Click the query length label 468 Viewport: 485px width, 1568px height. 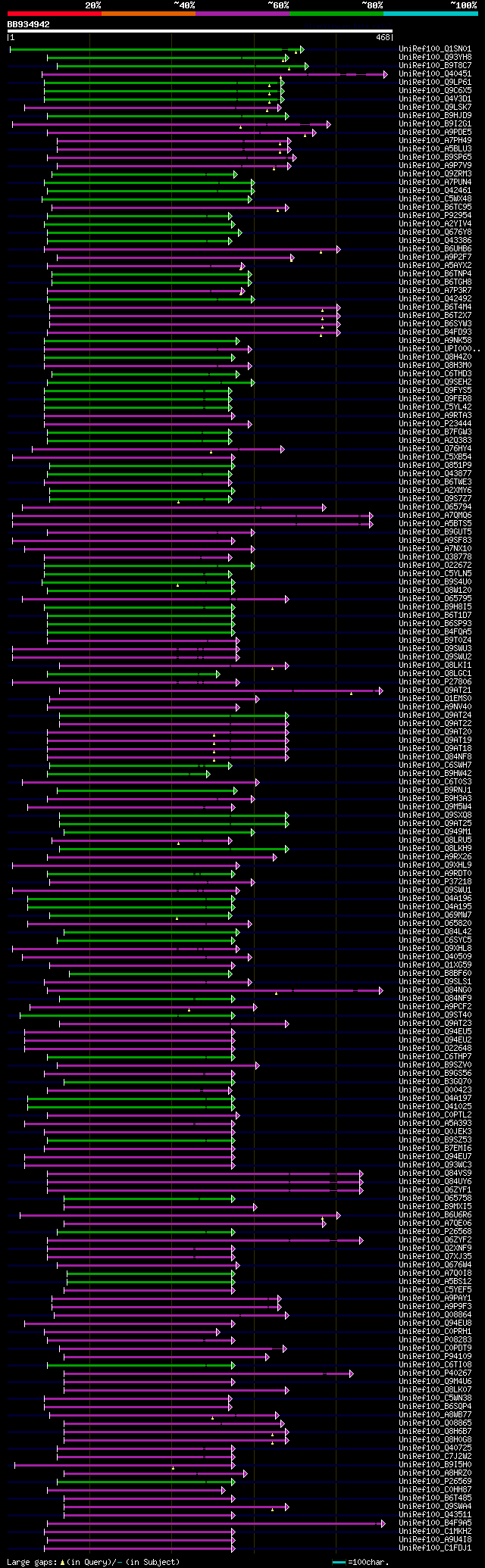coord(382,37)
